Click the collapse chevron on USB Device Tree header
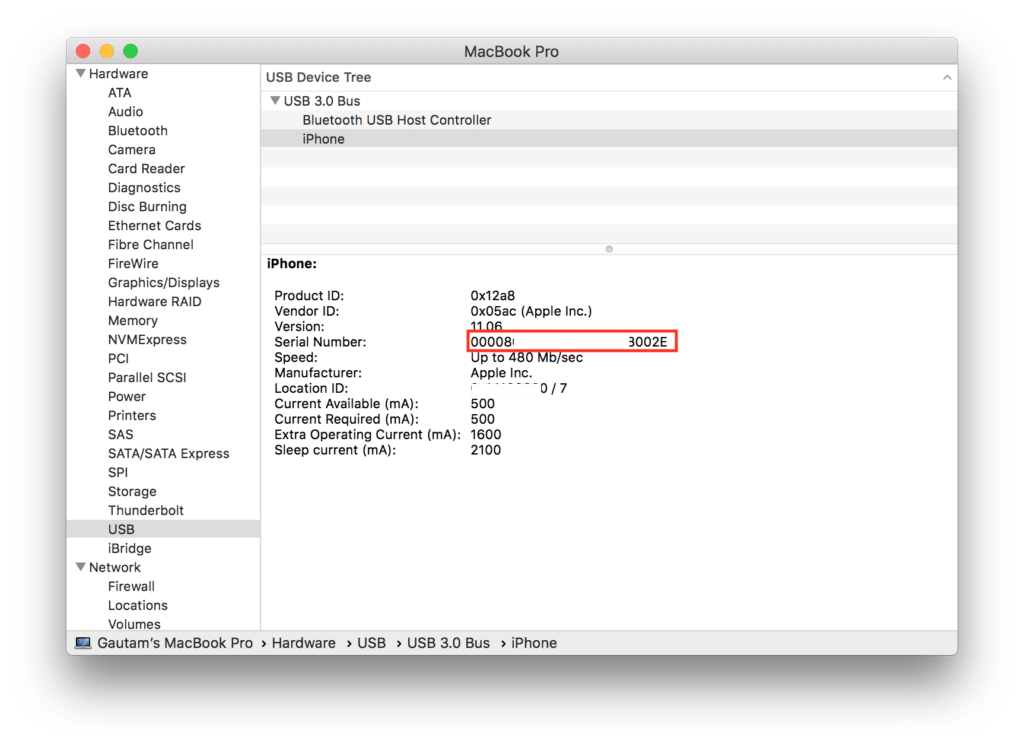 point(947,77)
